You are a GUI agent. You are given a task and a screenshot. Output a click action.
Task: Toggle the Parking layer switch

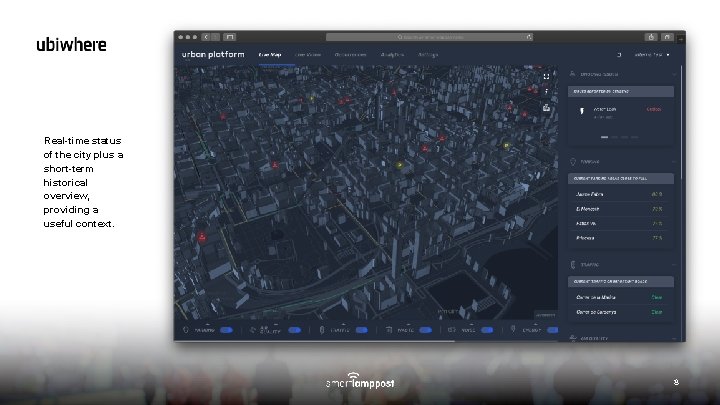[x=226, y=330]
